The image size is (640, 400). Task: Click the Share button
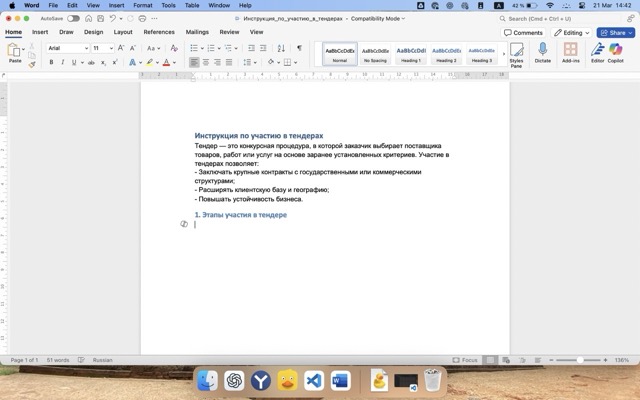tap(616, 32)
